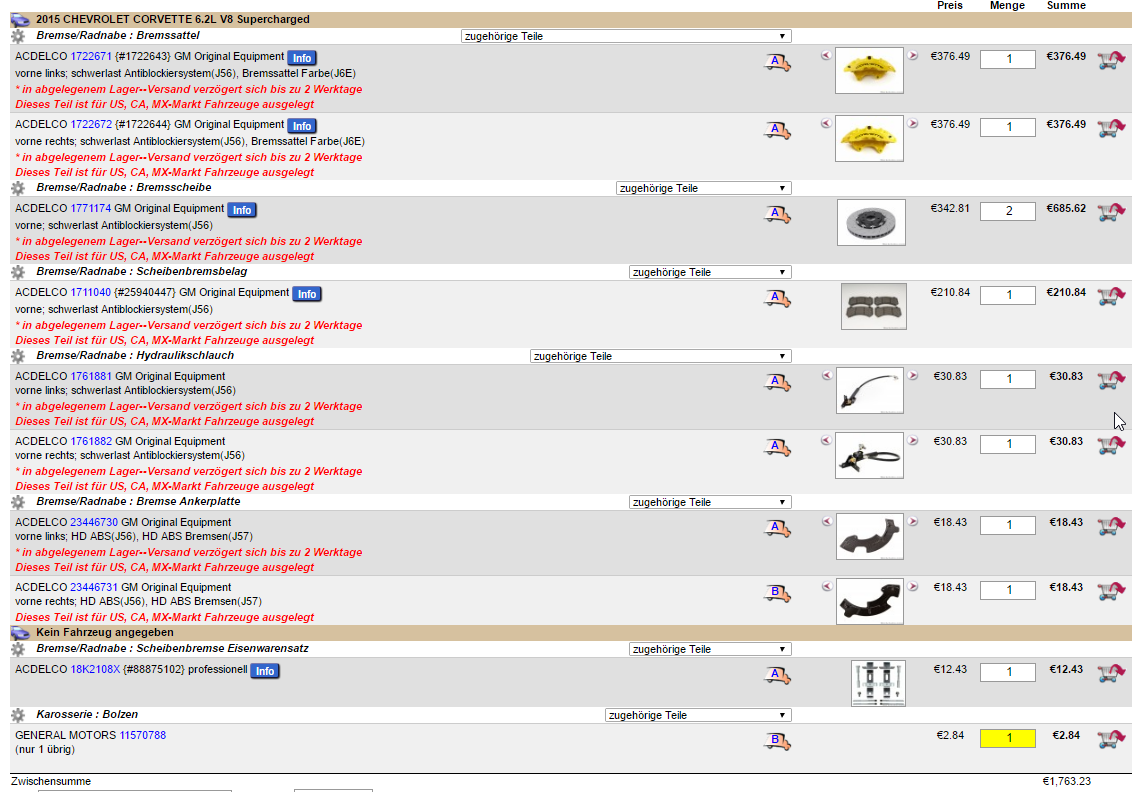Open the brake pads thumbnail for 1711040
Image resolution: width=1135 pixels, height=792 pixels.
click(873, 306)
